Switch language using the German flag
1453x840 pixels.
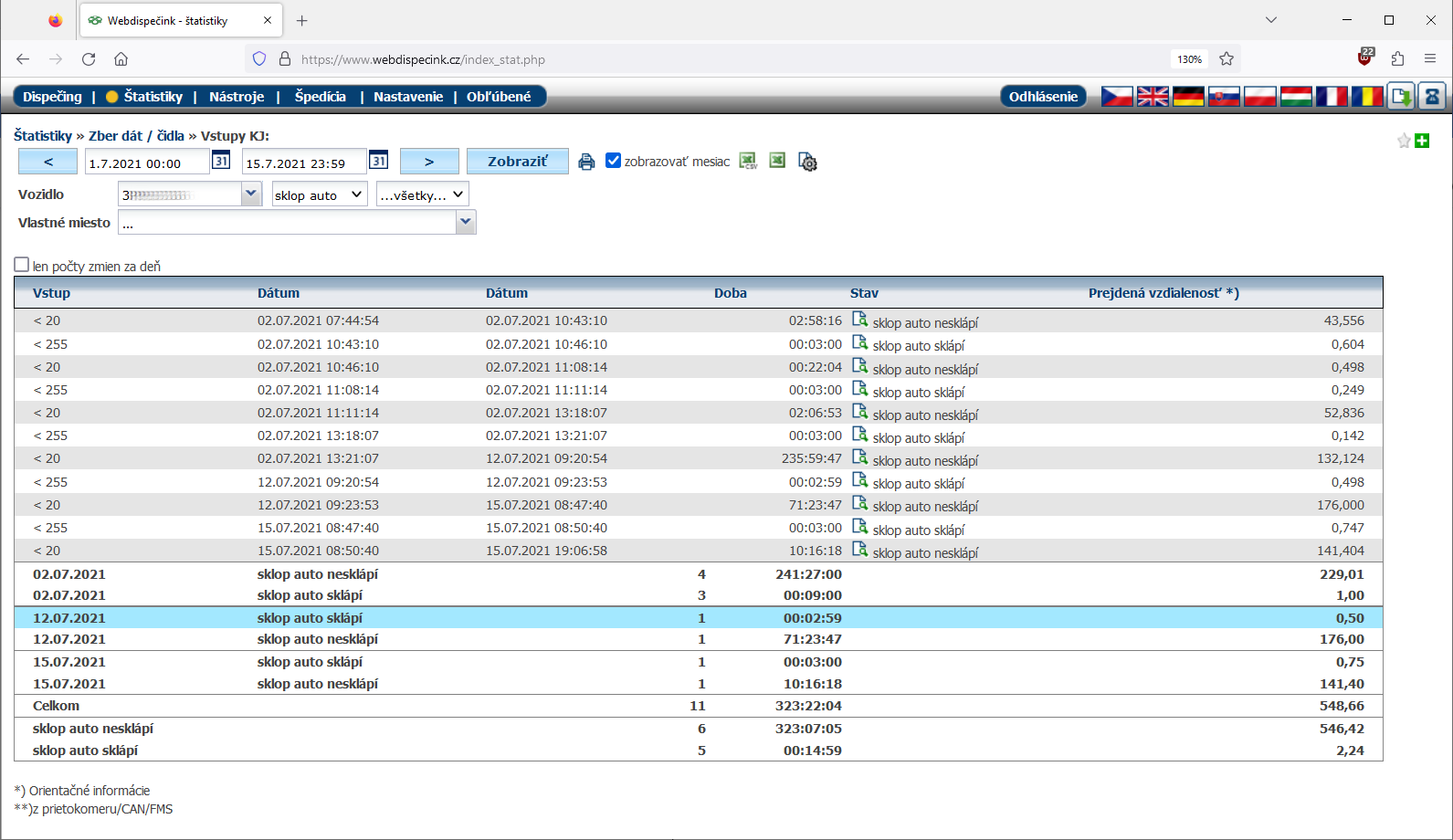click(x=1188, y=97)
